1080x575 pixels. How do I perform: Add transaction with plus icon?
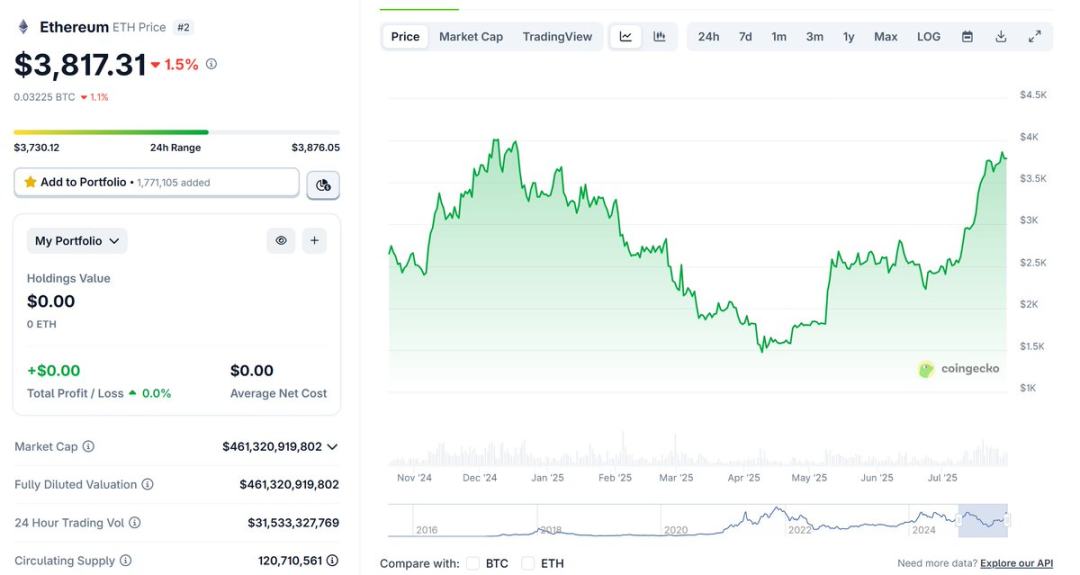pos(314,241)
